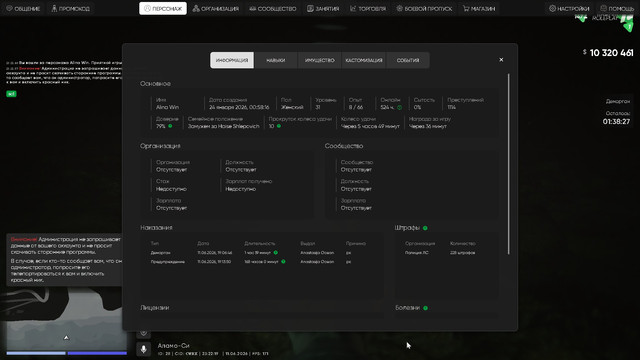The width and height of the screenshot is (640, 360).
Task: Open the Магазин shop menu
Action: click(479, 8)
